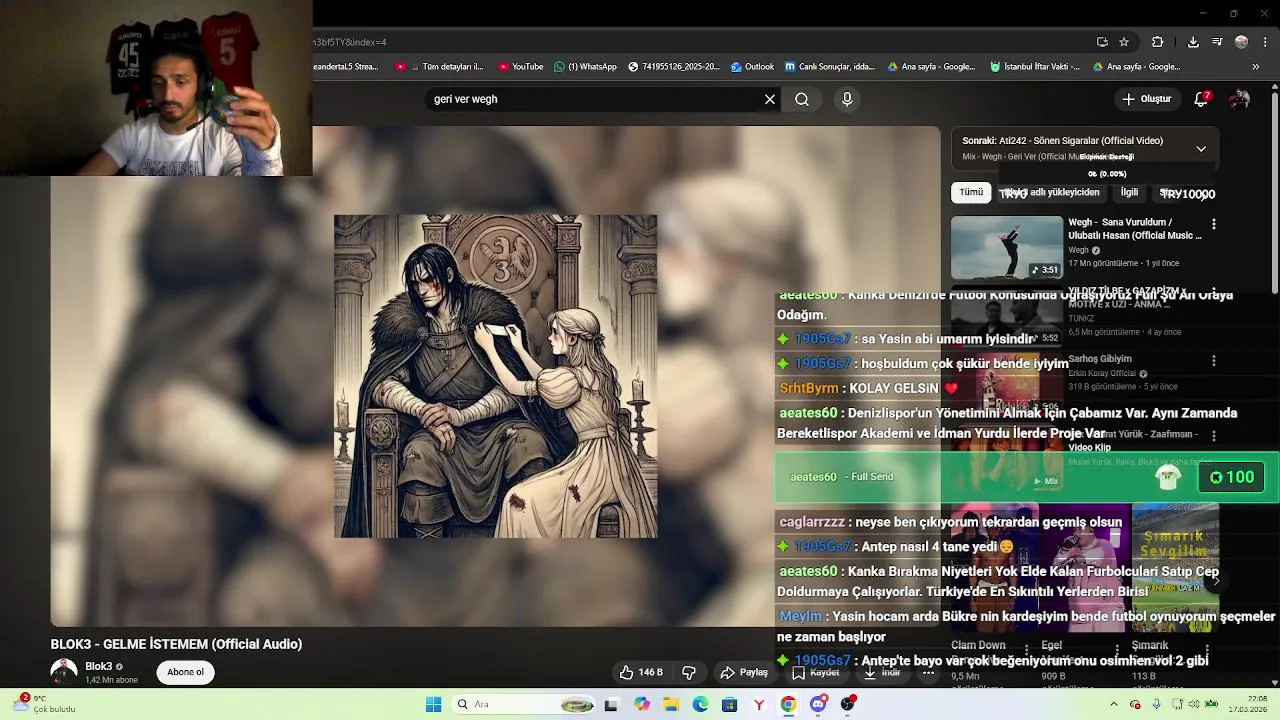The height and width of the screenshot is (720, 1280).
Task: Open Blok3 channel name
Action: click(x=99, y=666)
